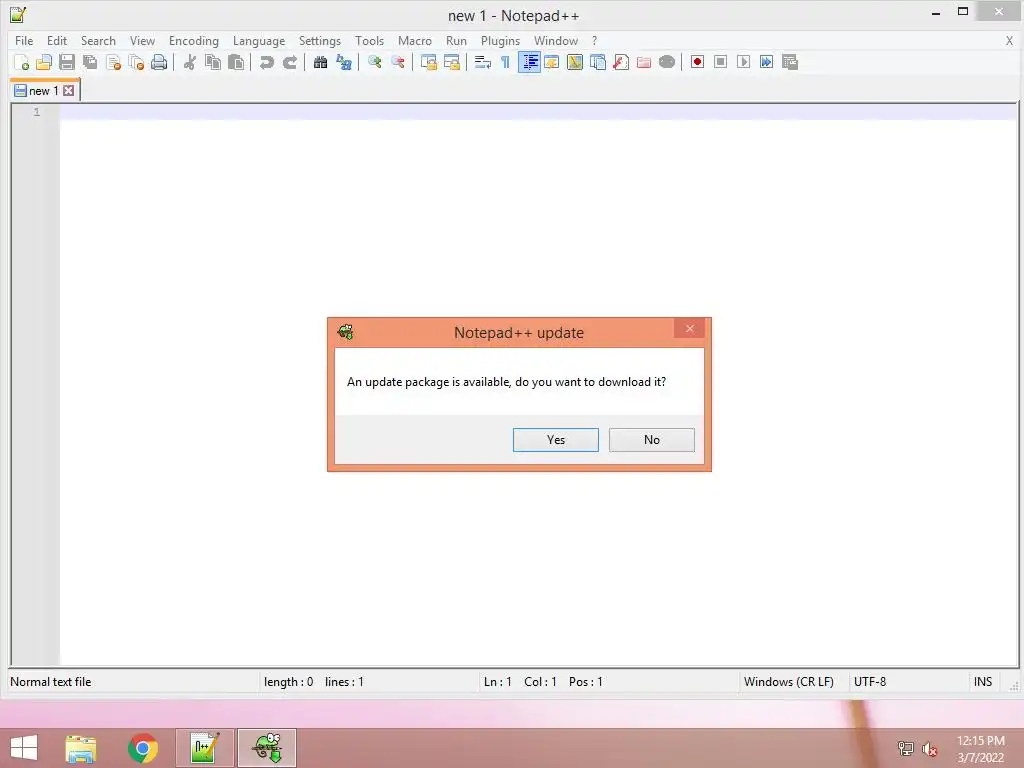
Task: Click the Close All toolbar icon
Action: (x=136, y=62)
